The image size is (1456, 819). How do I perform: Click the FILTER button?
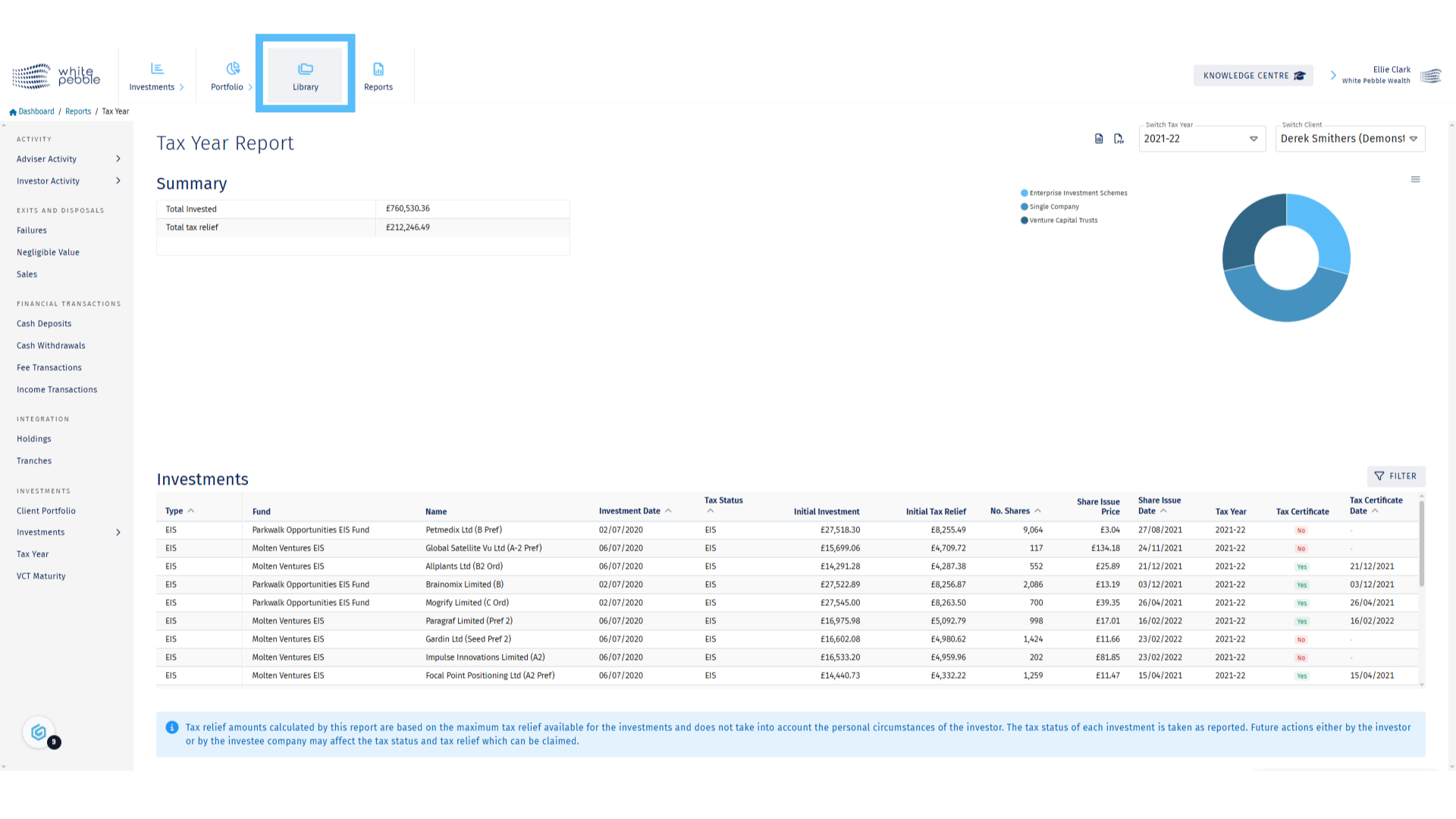tap(1395, 476)
